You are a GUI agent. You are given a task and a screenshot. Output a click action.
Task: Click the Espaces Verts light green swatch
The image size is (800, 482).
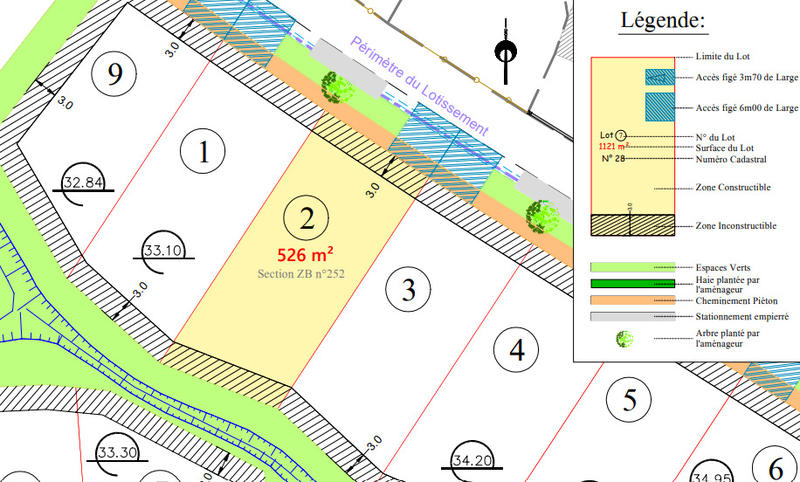(625, 268)
